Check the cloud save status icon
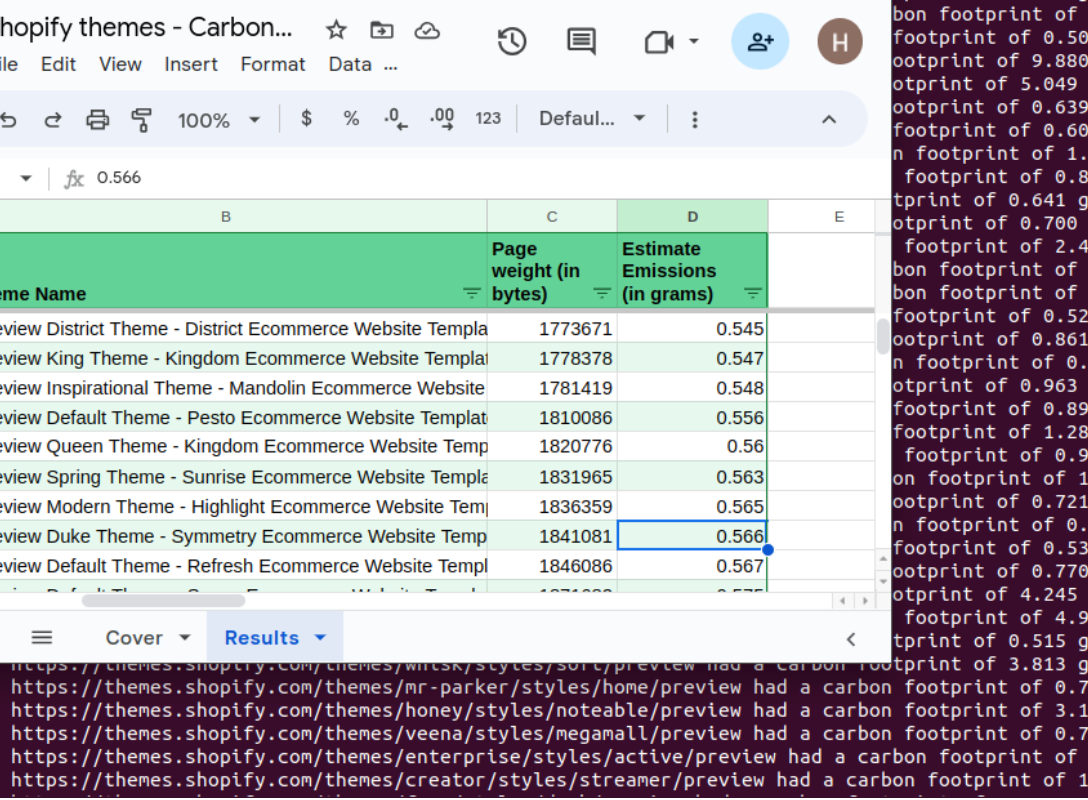 (x=427, y=31)
